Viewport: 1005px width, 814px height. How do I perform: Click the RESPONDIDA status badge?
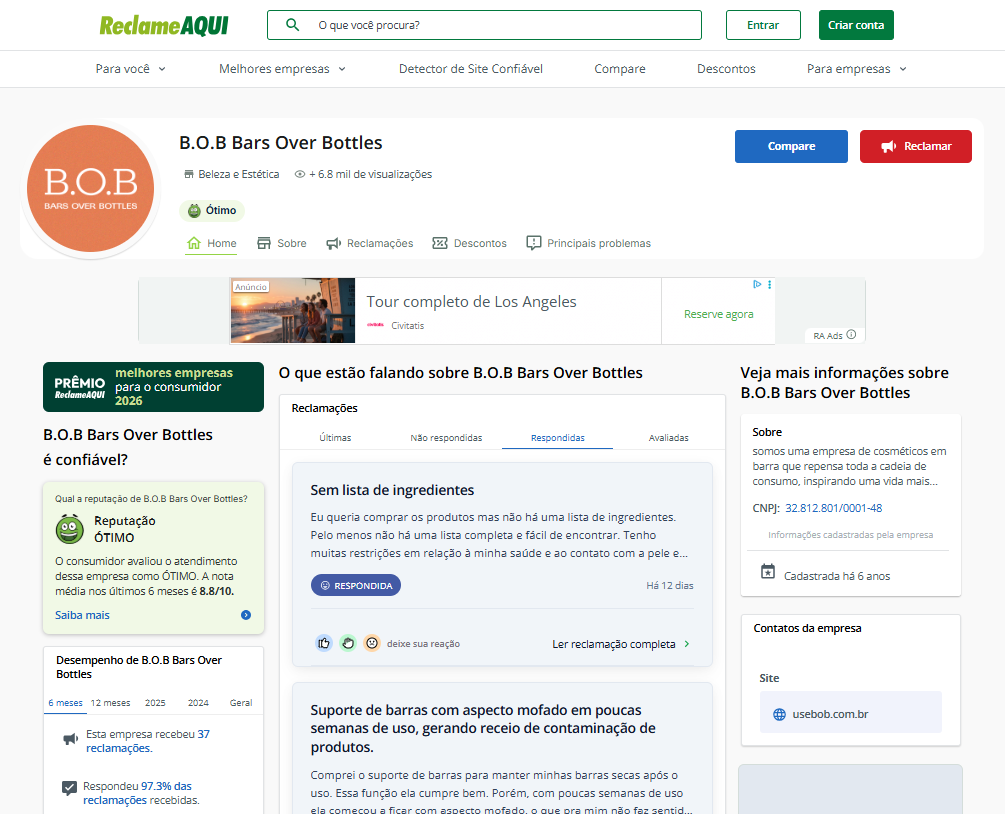pyautogui.click(x=356, y=585)
